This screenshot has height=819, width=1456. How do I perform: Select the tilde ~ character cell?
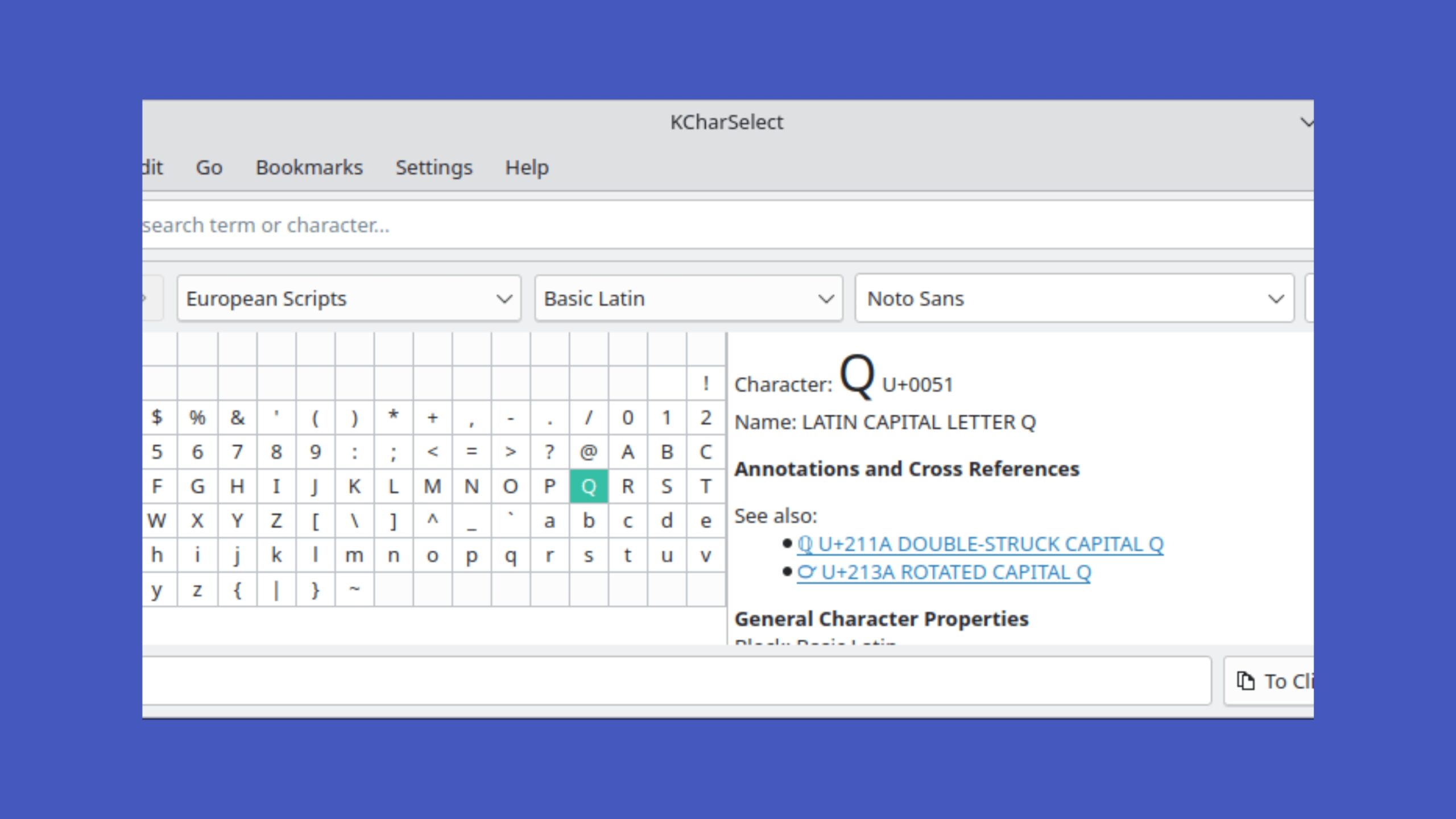(354, 589)
